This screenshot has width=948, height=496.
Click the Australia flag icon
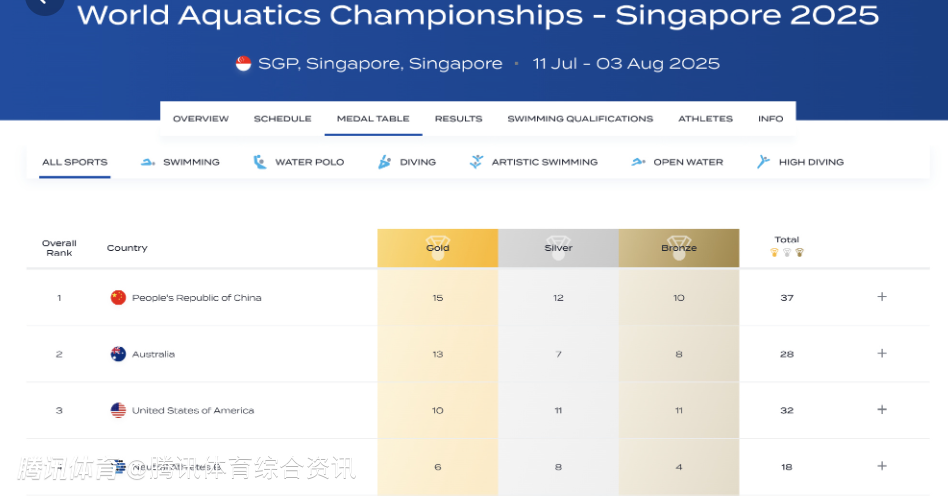click(x=118, y=354)
